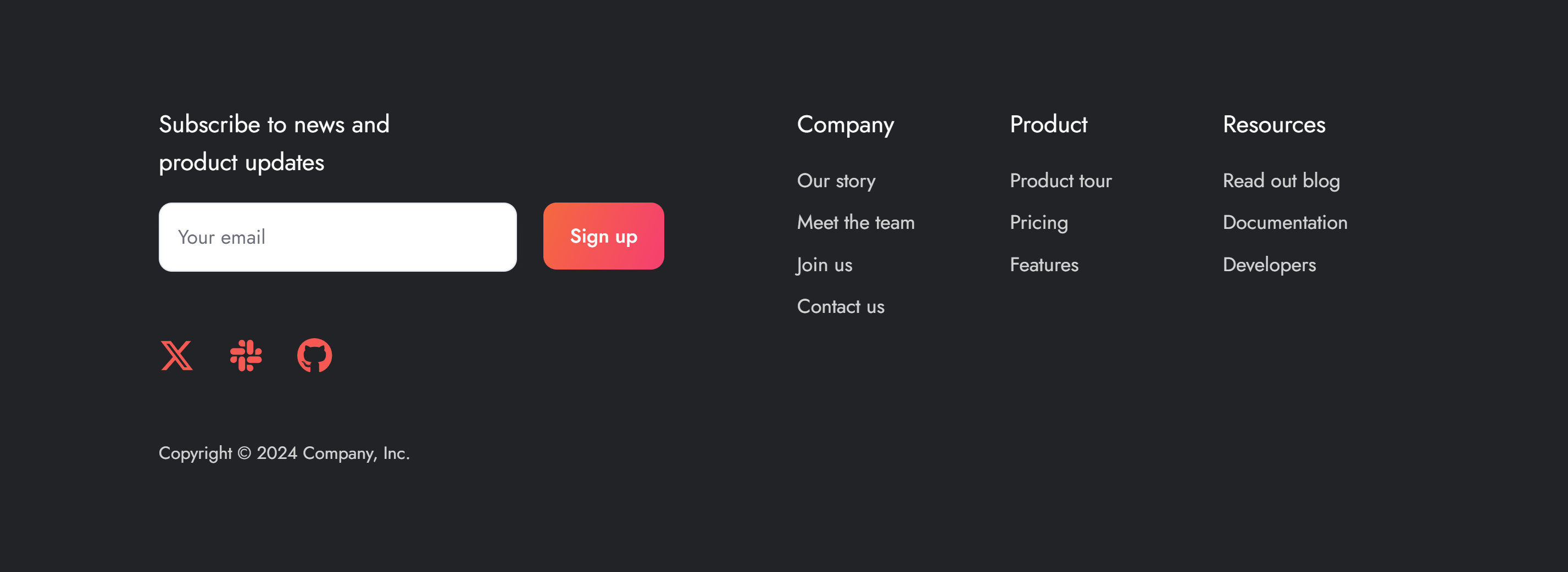1568x572 pixels.
Task: Open the Our story link
Action: (x=836, y=181)
